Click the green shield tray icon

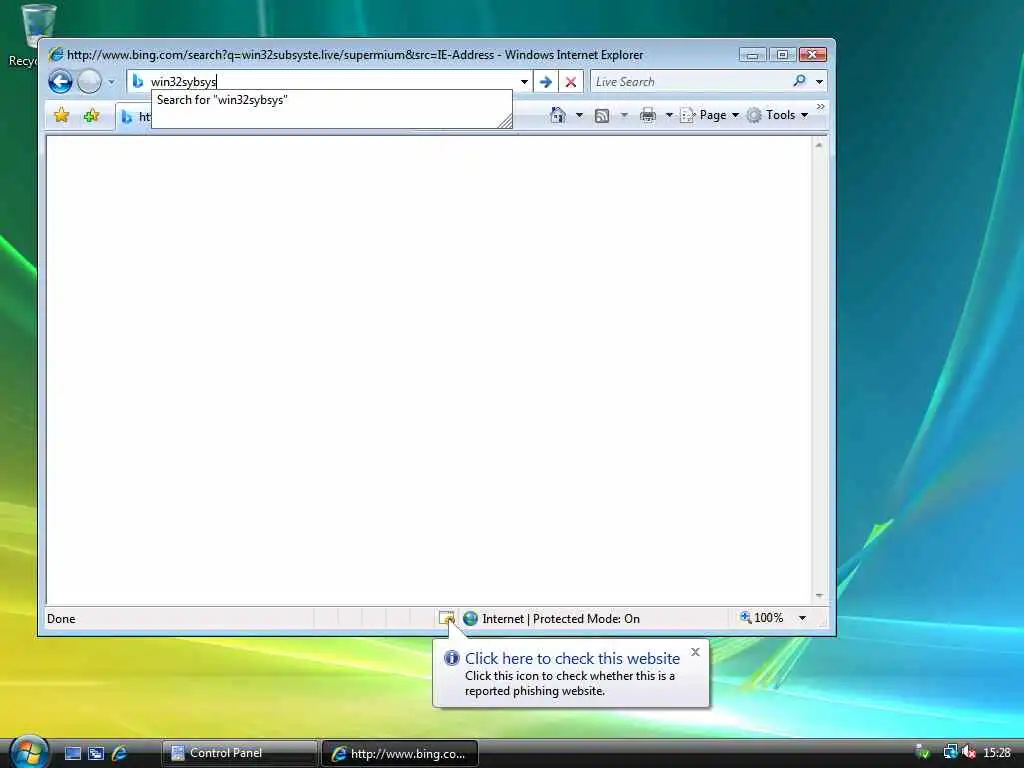(x=923, y=752)
